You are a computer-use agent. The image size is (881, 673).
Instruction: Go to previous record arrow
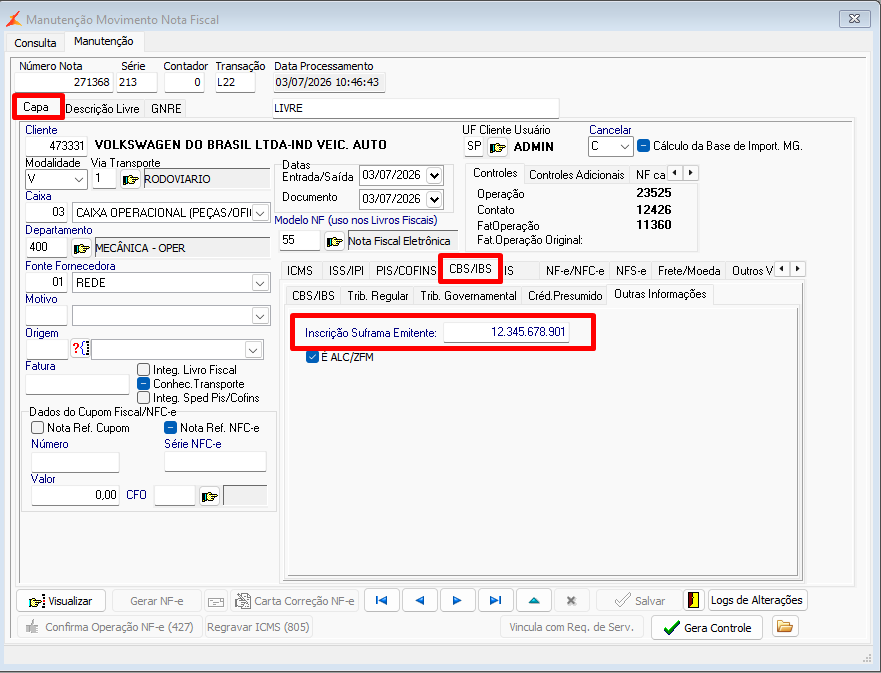coord(420,601)
